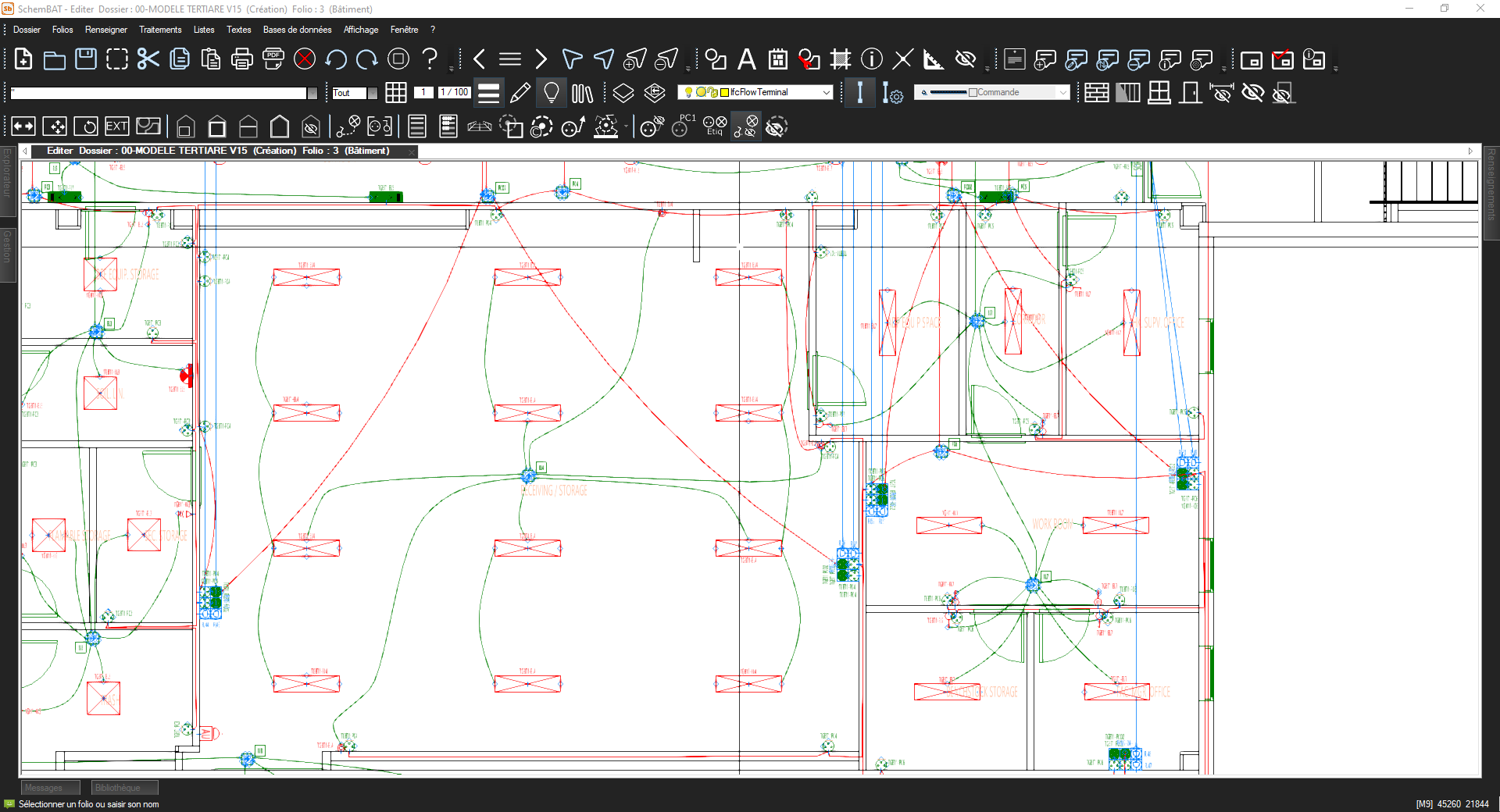This screenshot has width=1500, height=812.
Task: Select the text 'A' tool
Action: coord(747,59)
